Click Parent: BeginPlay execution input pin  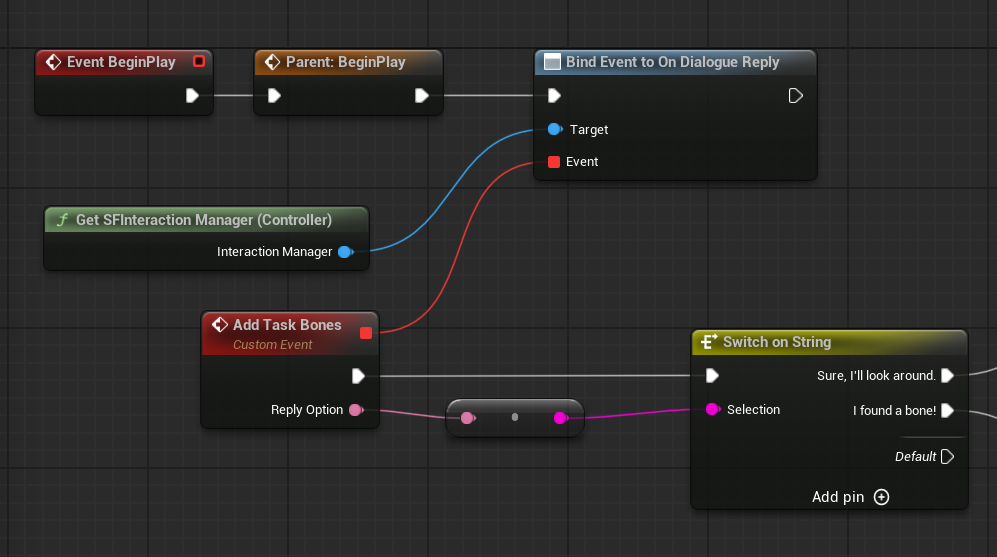pos(274,95)
